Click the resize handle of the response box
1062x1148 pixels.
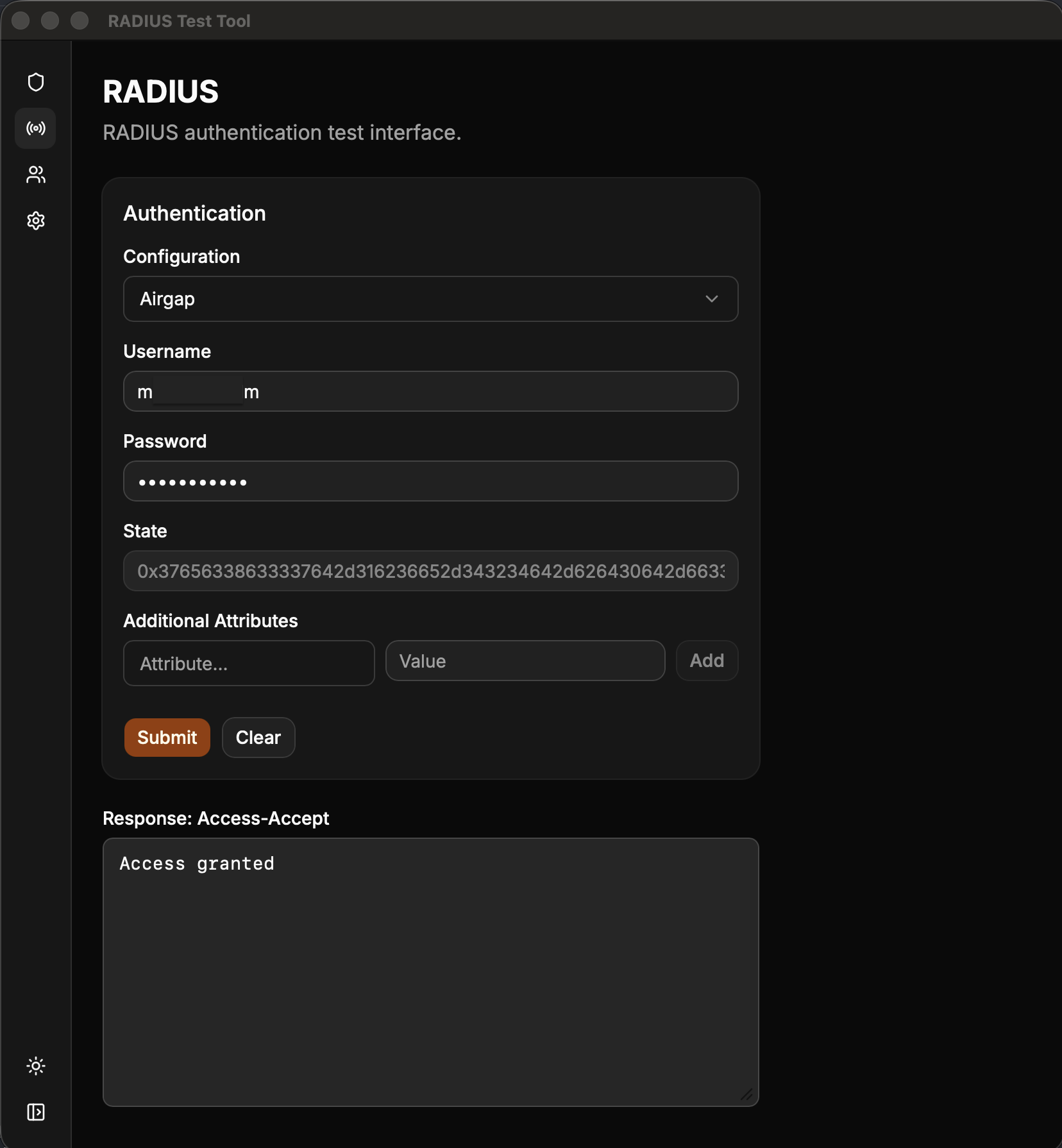[x=747, y=1095]
